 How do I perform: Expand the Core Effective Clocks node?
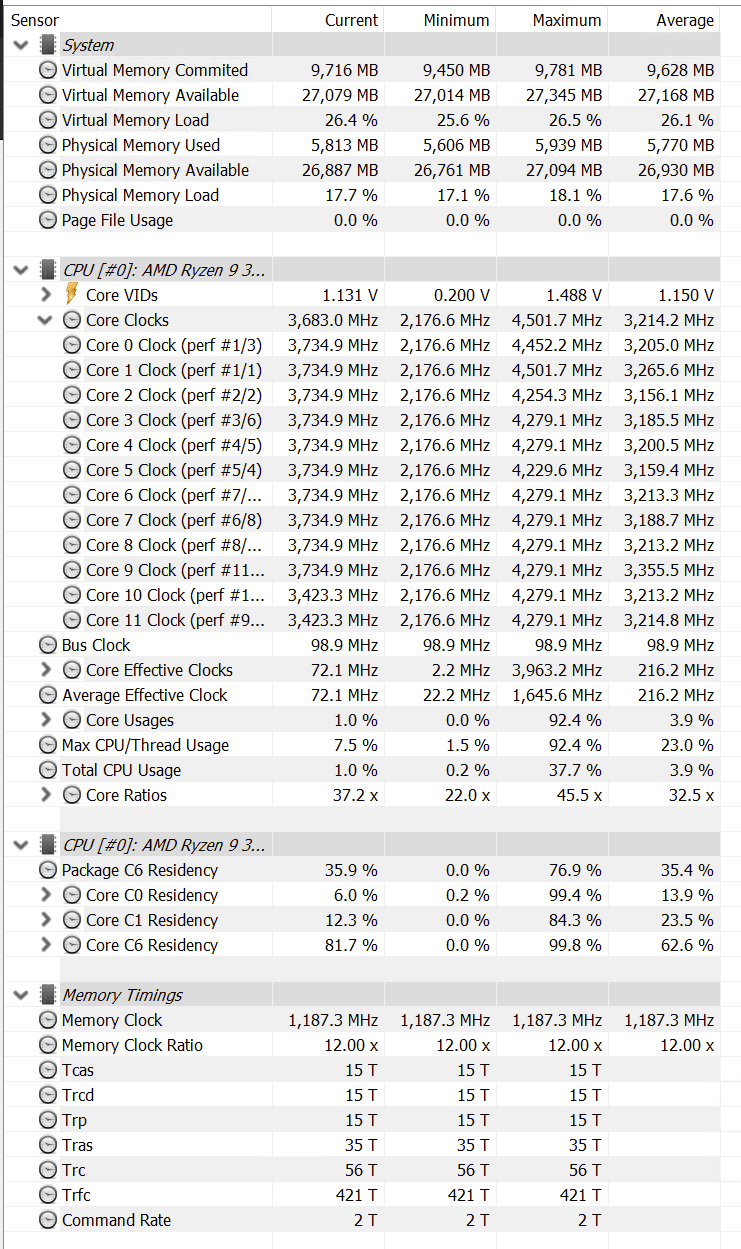click(45, 670)
